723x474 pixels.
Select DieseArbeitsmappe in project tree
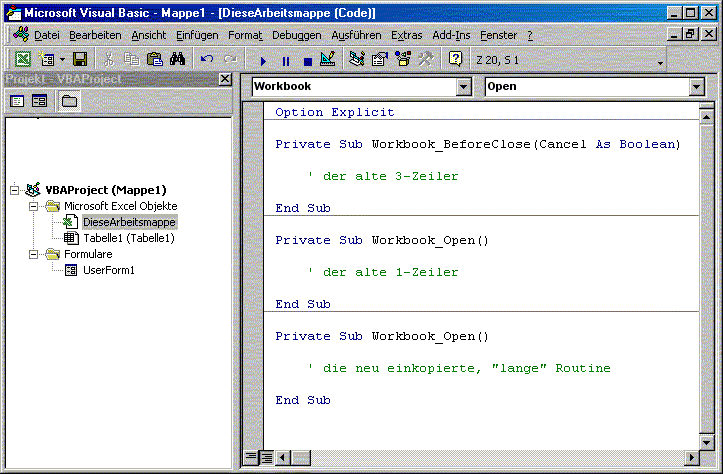129,222
